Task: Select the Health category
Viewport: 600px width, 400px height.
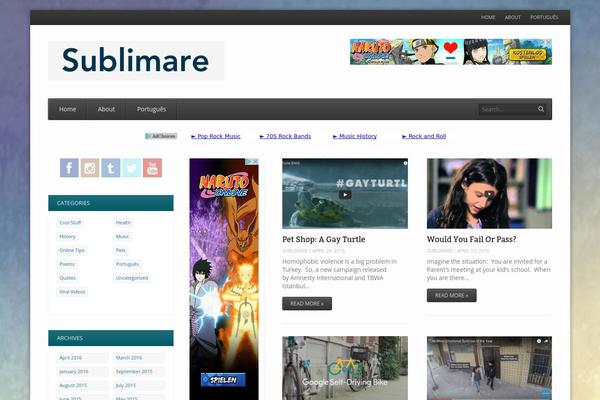Action: point(123,222)
